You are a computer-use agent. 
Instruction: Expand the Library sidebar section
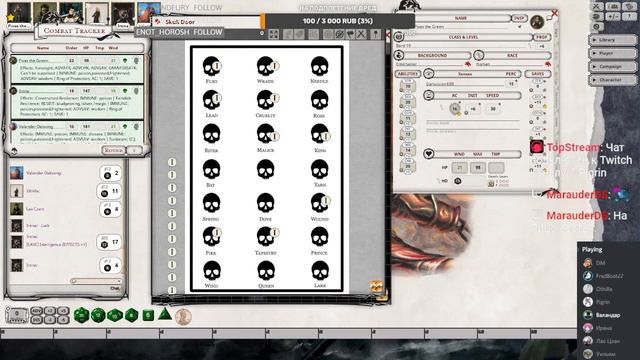(x=612, y=40)
